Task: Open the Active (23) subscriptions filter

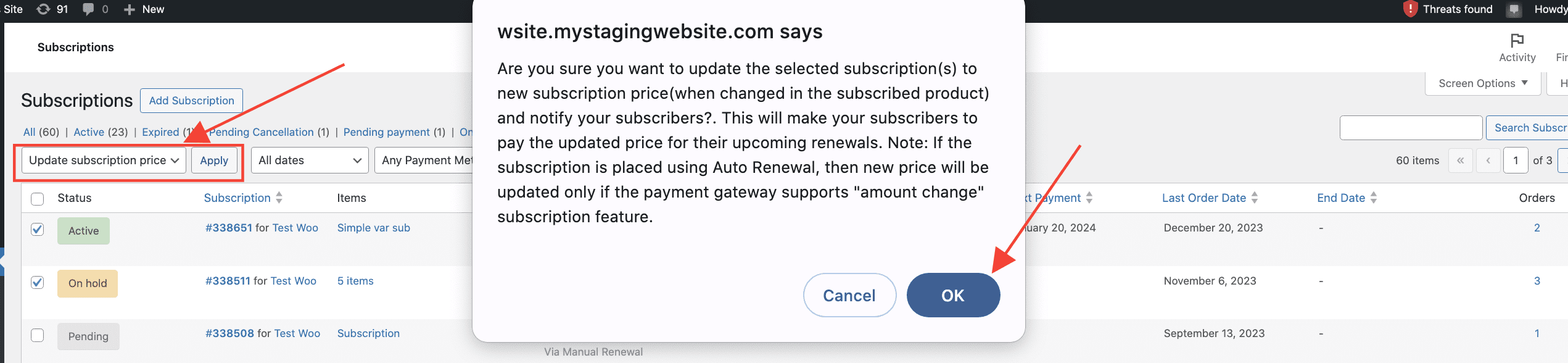Action: 89,131
